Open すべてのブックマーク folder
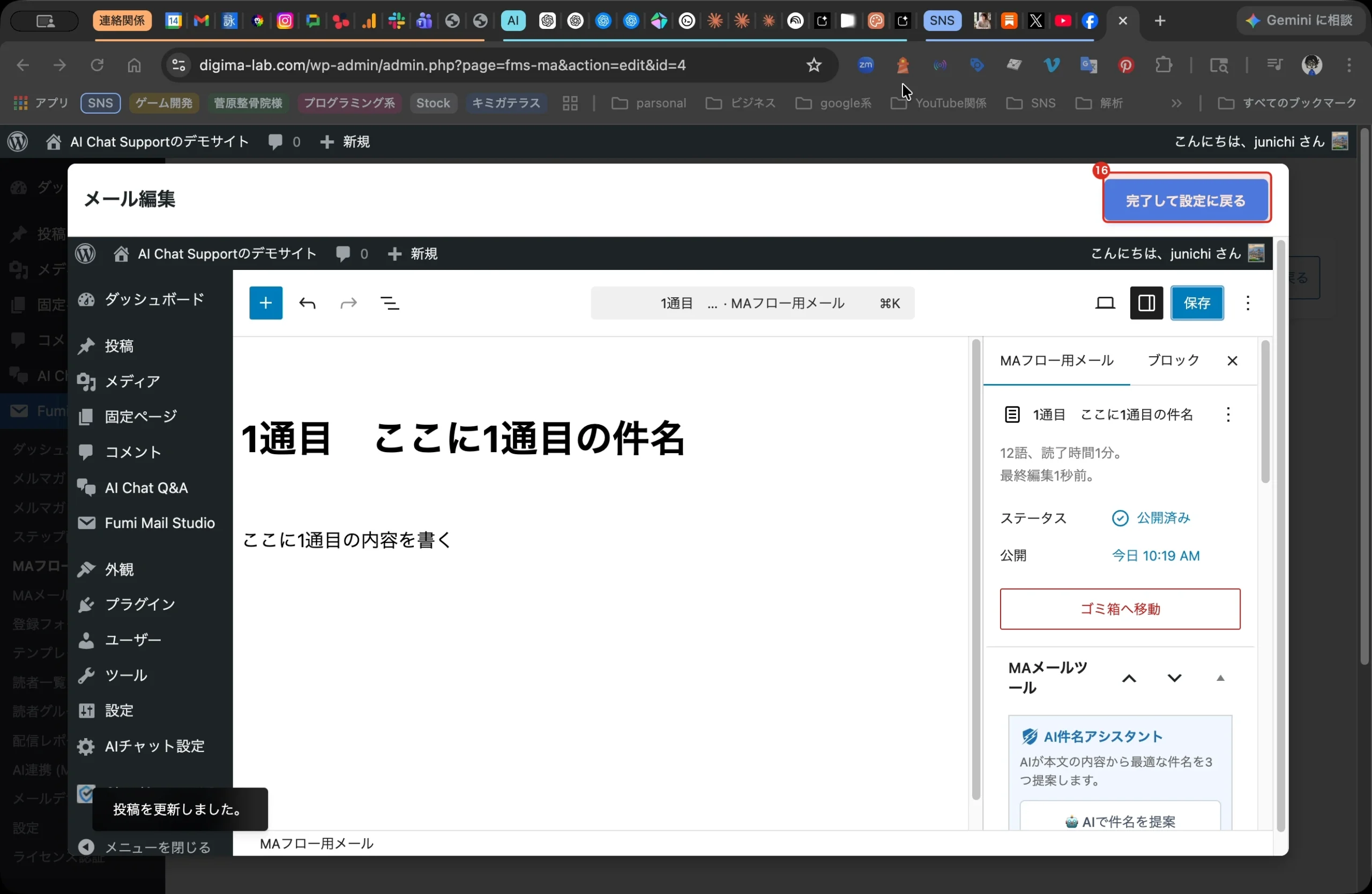Screen dimensions: 1372x894 pos(1287,103)
